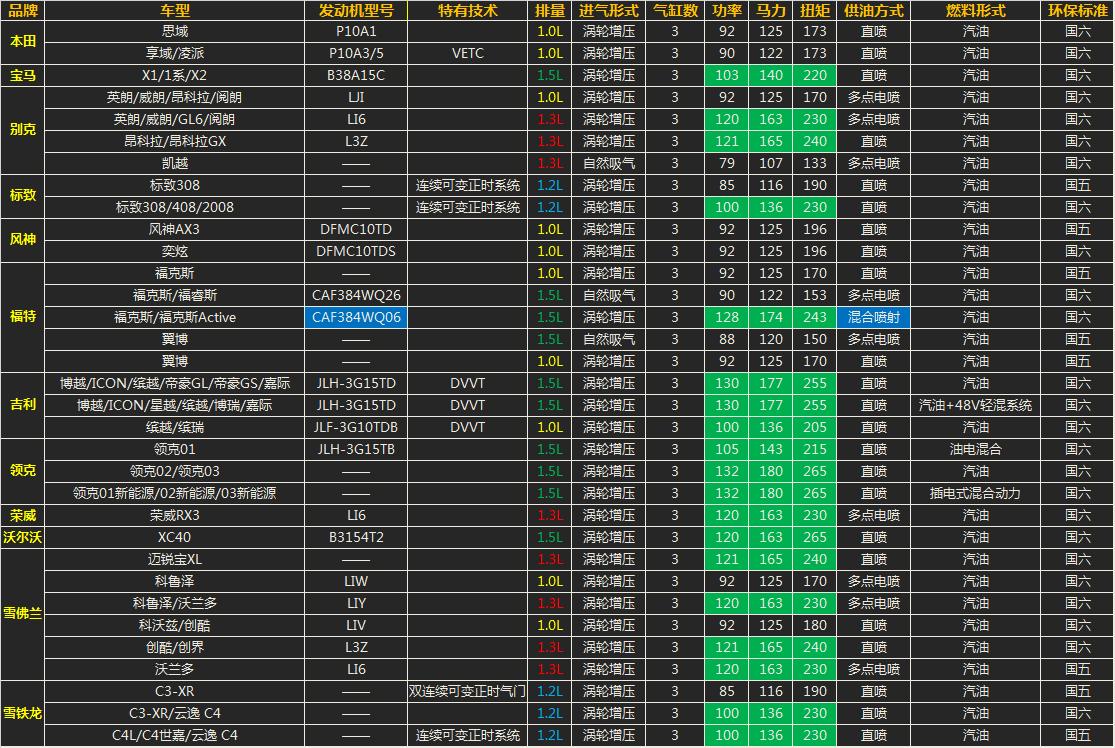Select the 领克01 model cell
The image size is (1115, 748).
coord(174,449)
